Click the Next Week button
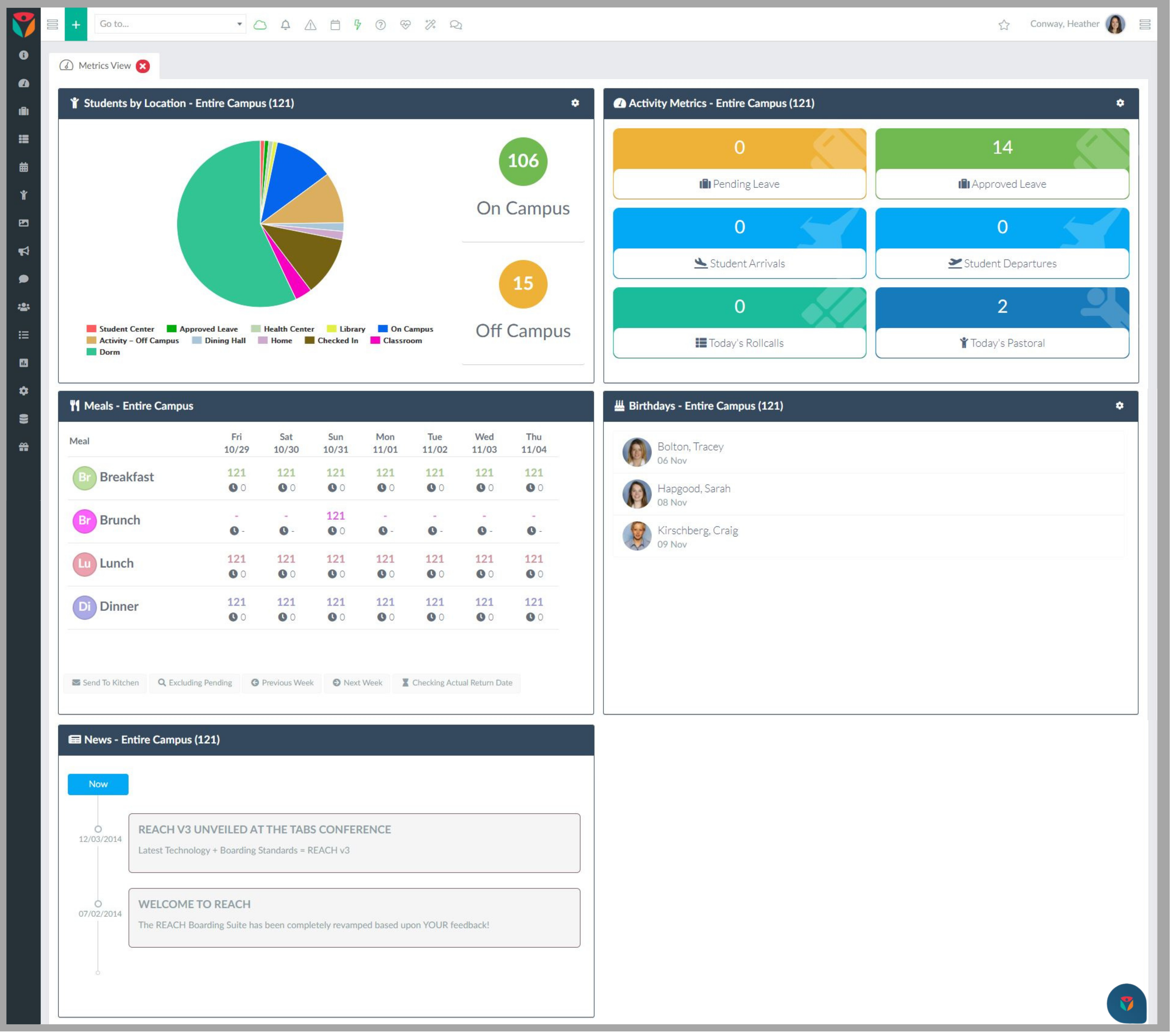The width and height of the screenshot is (1176, 1034). 357,682
